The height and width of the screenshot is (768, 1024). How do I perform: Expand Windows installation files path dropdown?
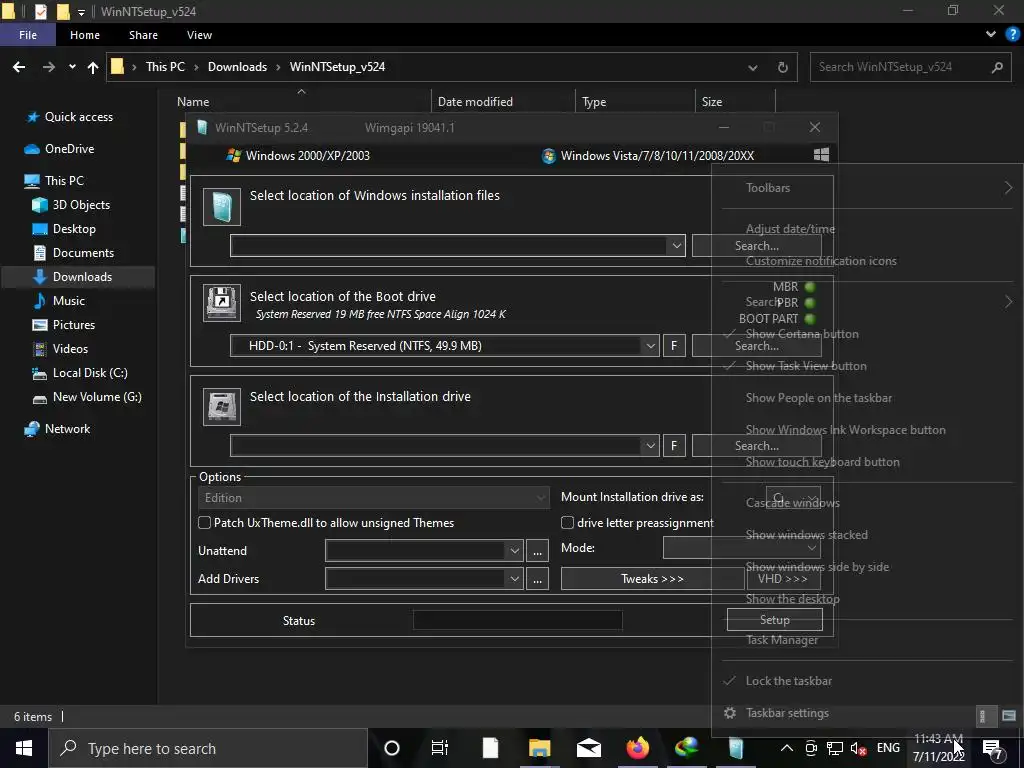[676, 246]
